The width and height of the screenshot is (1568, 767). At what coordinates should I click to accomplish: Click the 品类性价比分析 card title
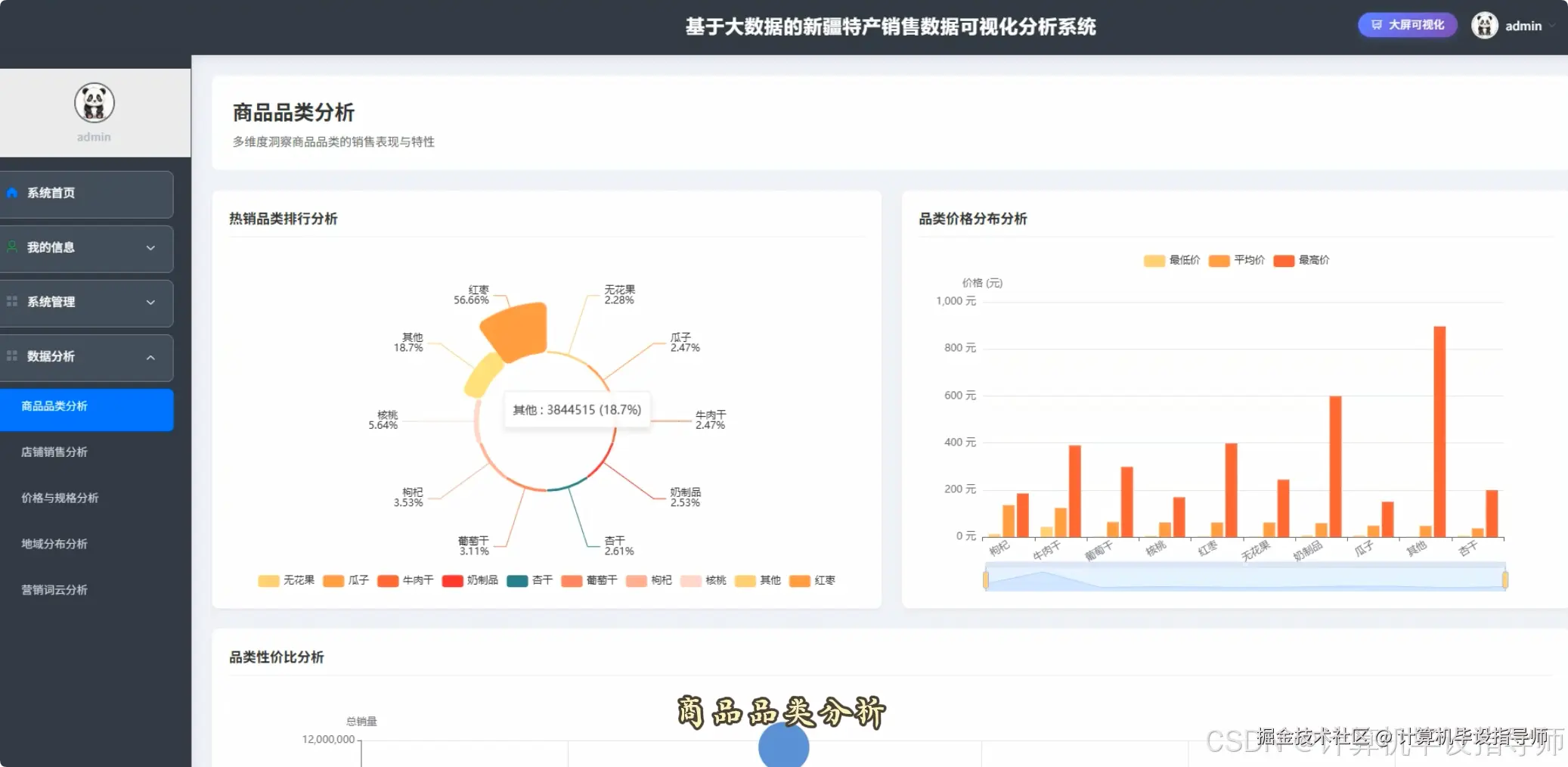(277, 657)
